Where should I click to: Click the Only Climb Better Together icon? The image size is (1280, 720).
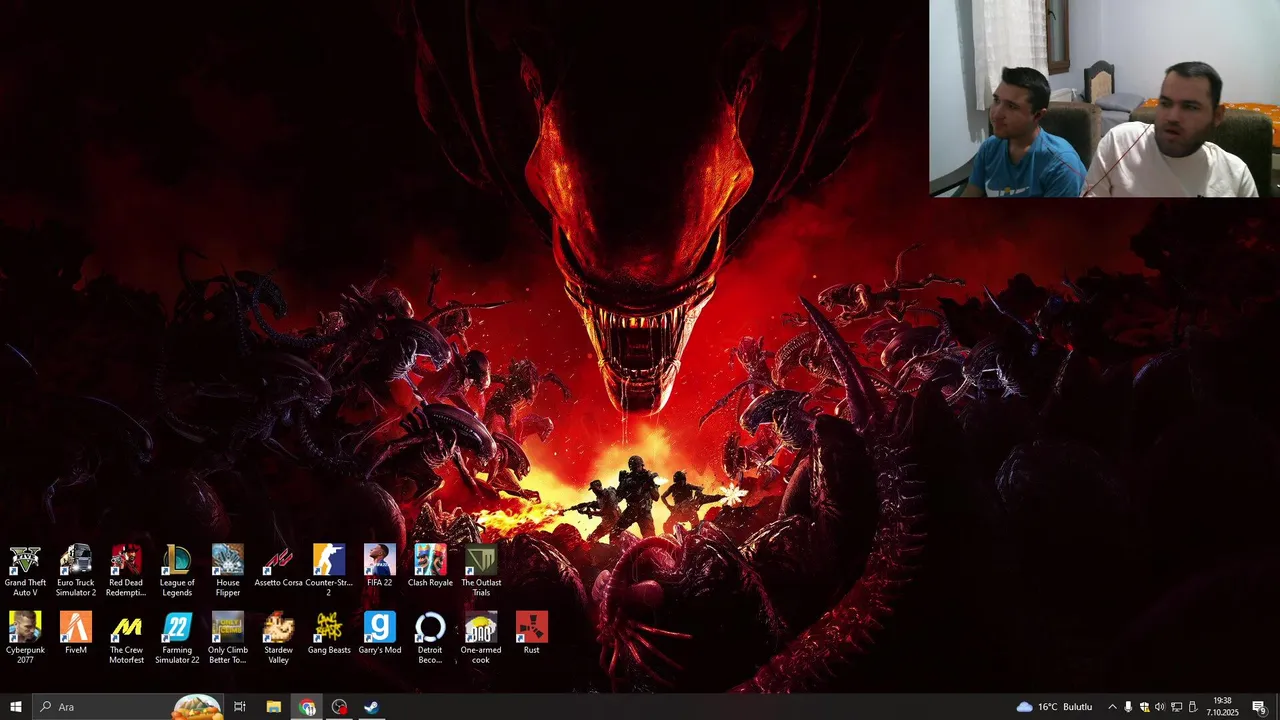point(228,638)
